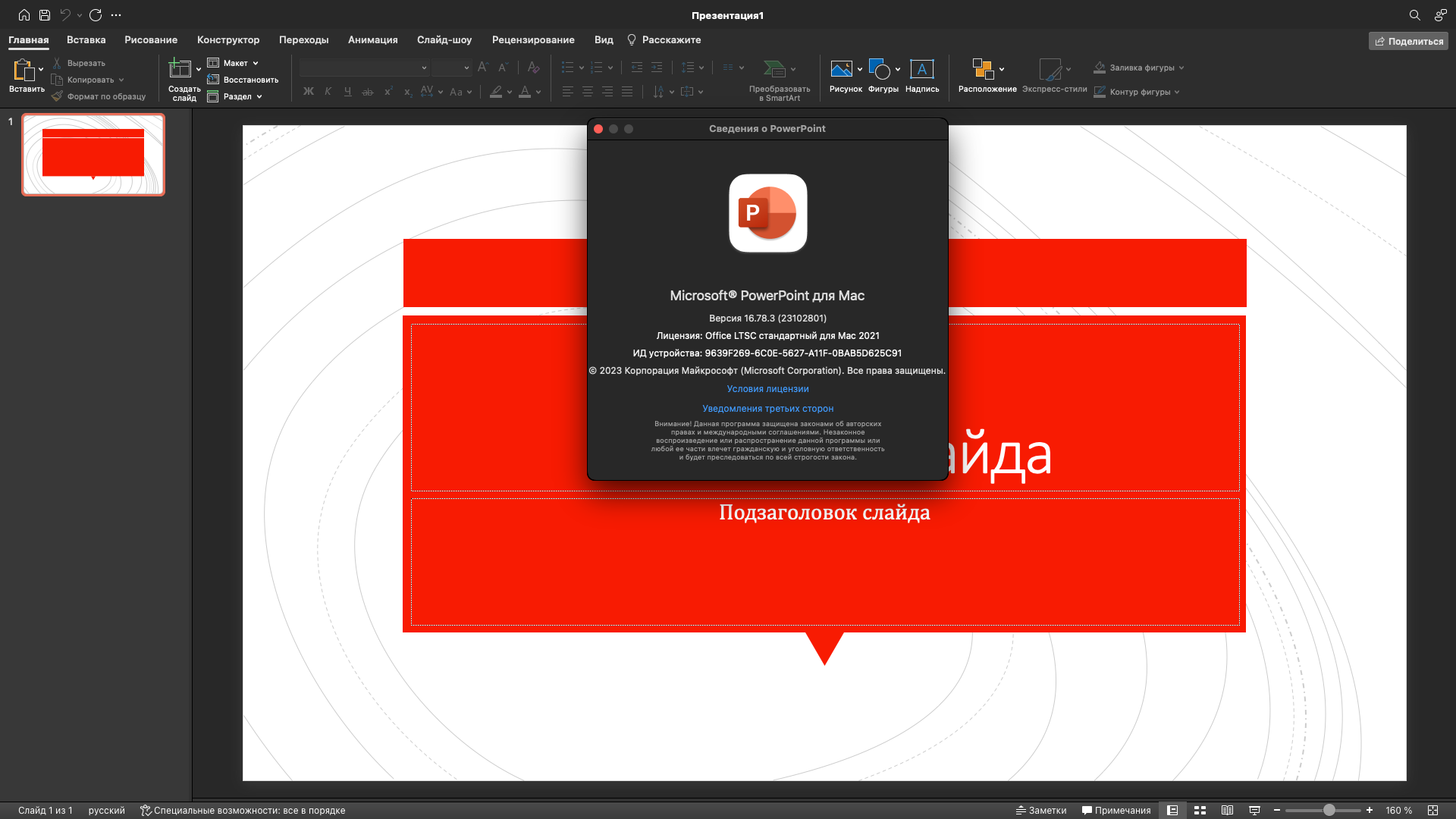This screenshot has width=1456, height=819.
Task: Insert a picture with Рисунок icon
Action: 841,69
